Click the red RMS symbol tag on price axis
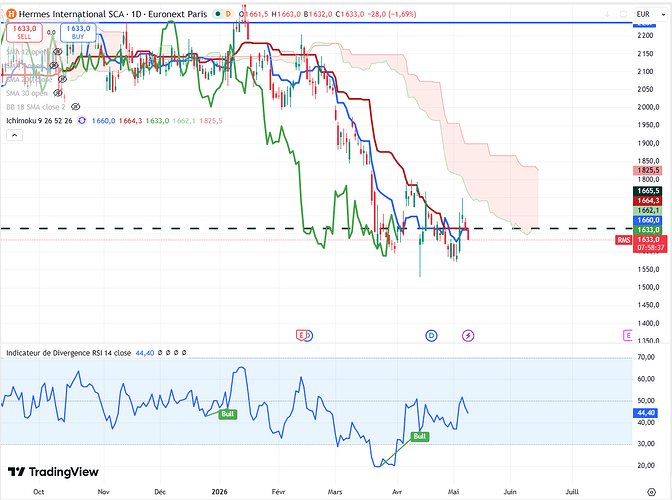The height and width of the screenshot is (500, 672). (x=624, y=240)
